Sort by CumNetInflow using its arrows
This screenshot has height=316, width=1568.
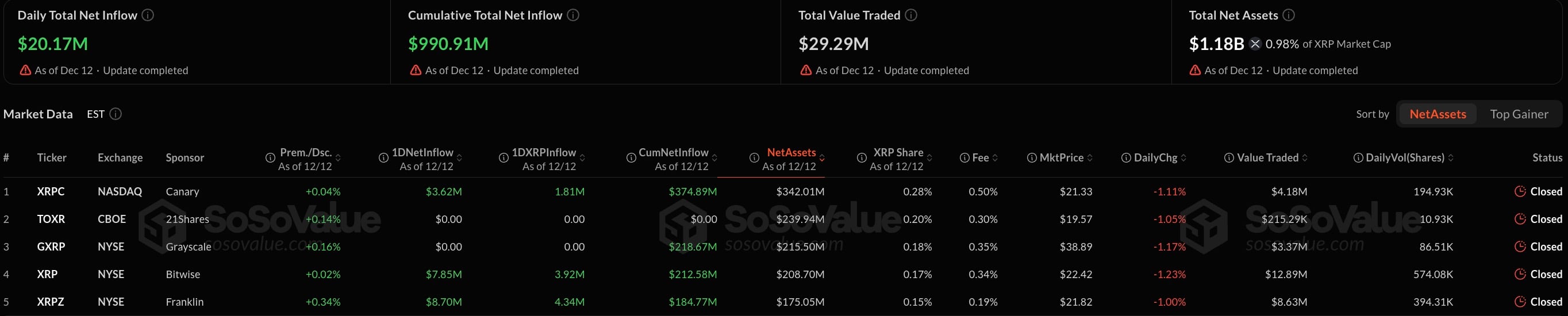[x=714, y=159]
